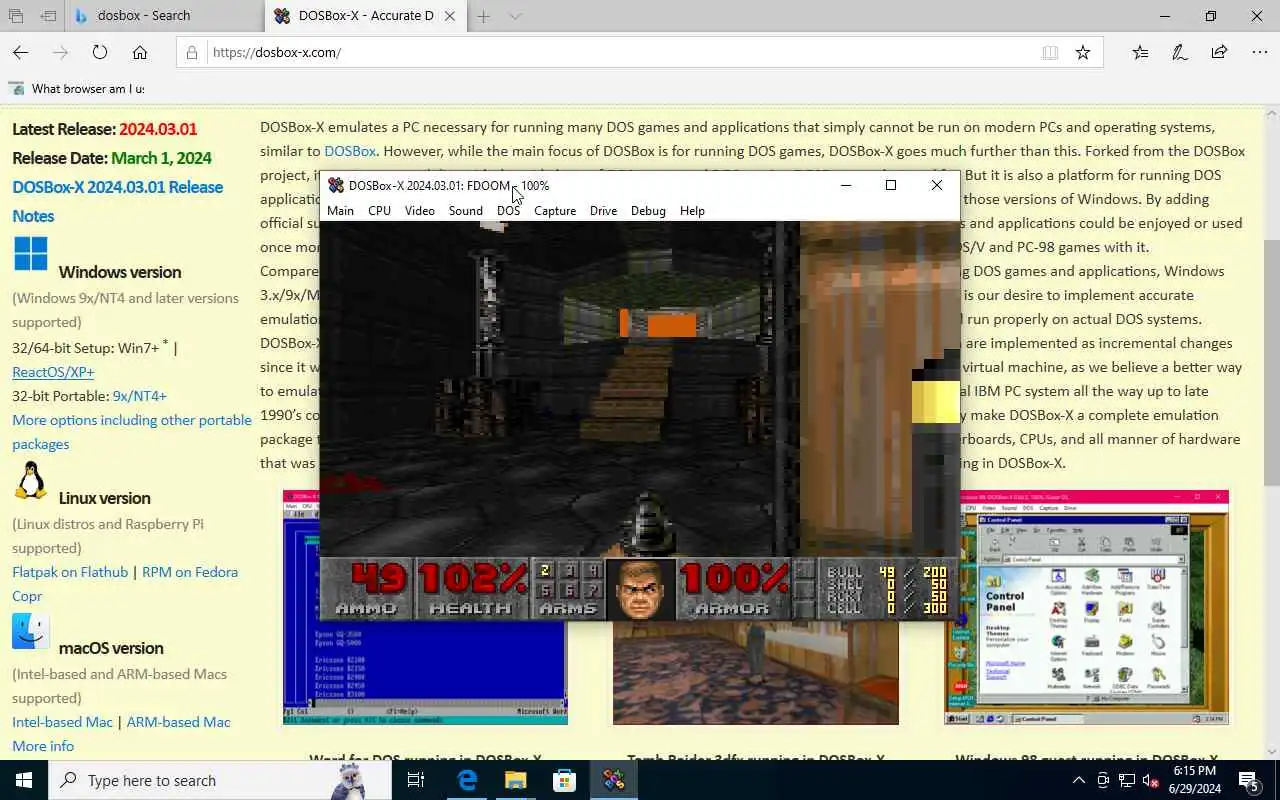
Task: Reload the dosbox-x.com page
Action: click(100, 52)
